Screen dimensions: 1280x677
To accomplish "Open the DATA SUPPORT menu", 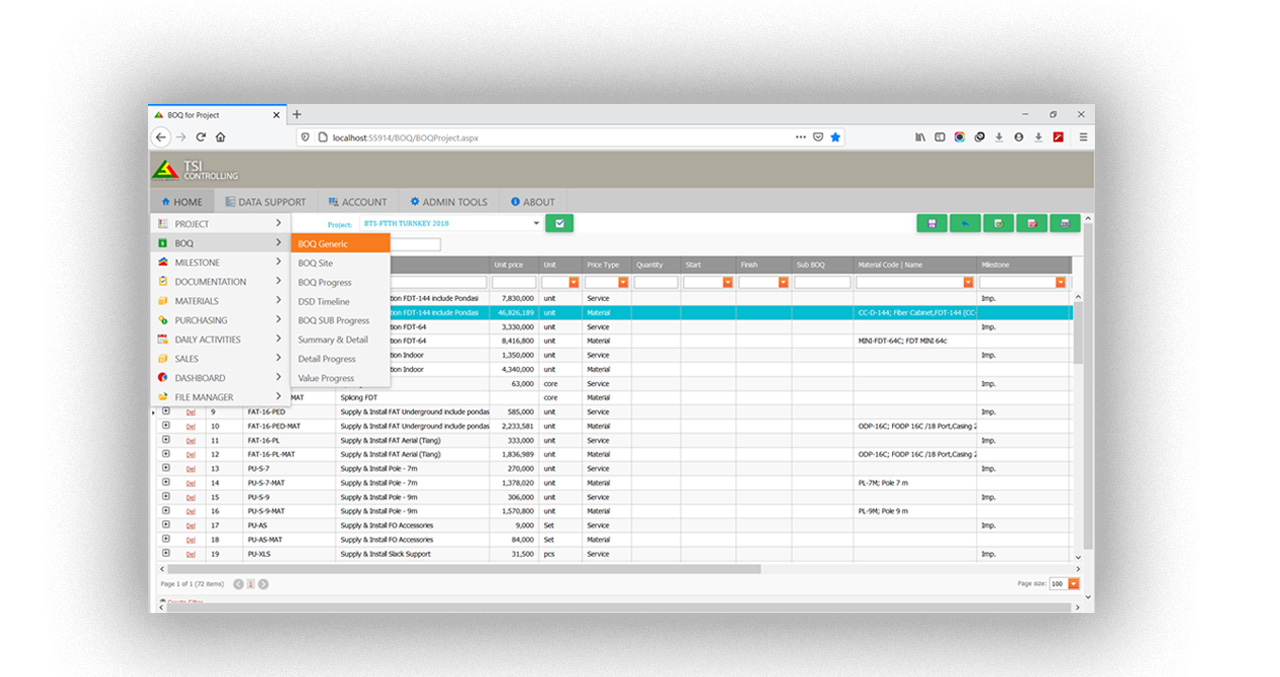I will [x=266, y=201].
